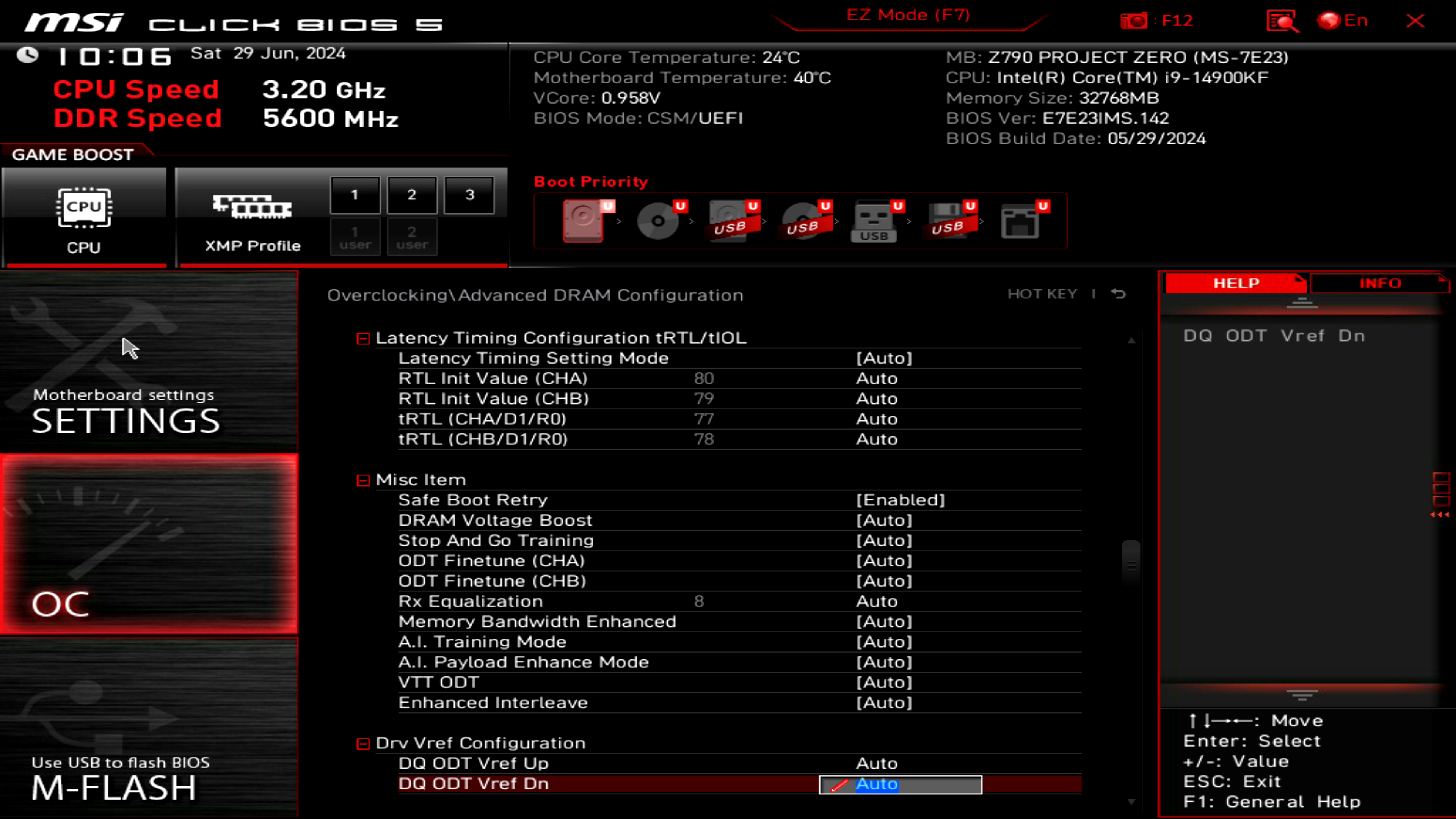Close BIOS with the red X icon
This screenshot has height=819, width=1456.
[1415, 21]
